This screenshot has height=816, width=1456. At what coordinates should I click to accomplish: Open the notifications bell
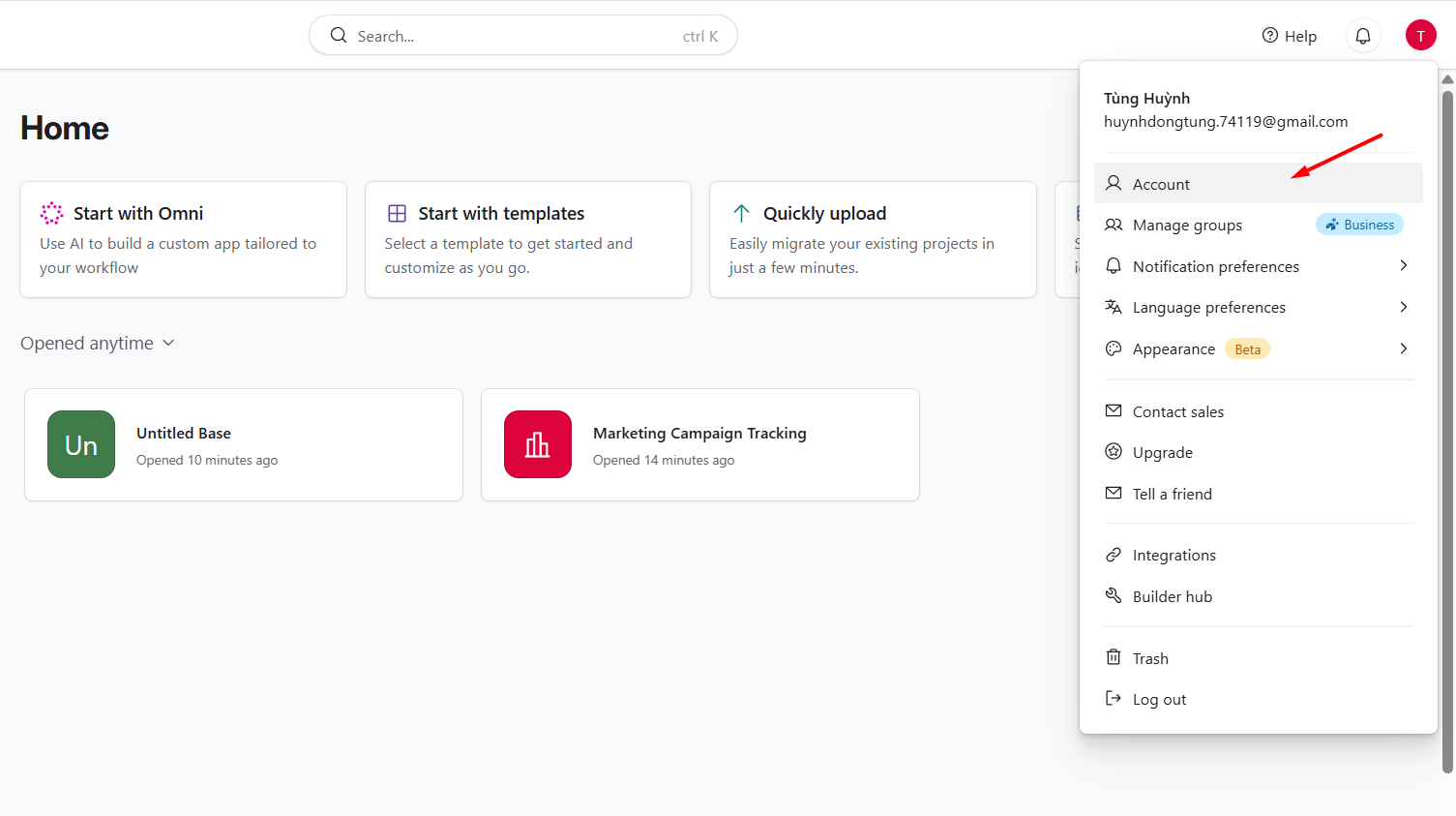[1363, 35]
